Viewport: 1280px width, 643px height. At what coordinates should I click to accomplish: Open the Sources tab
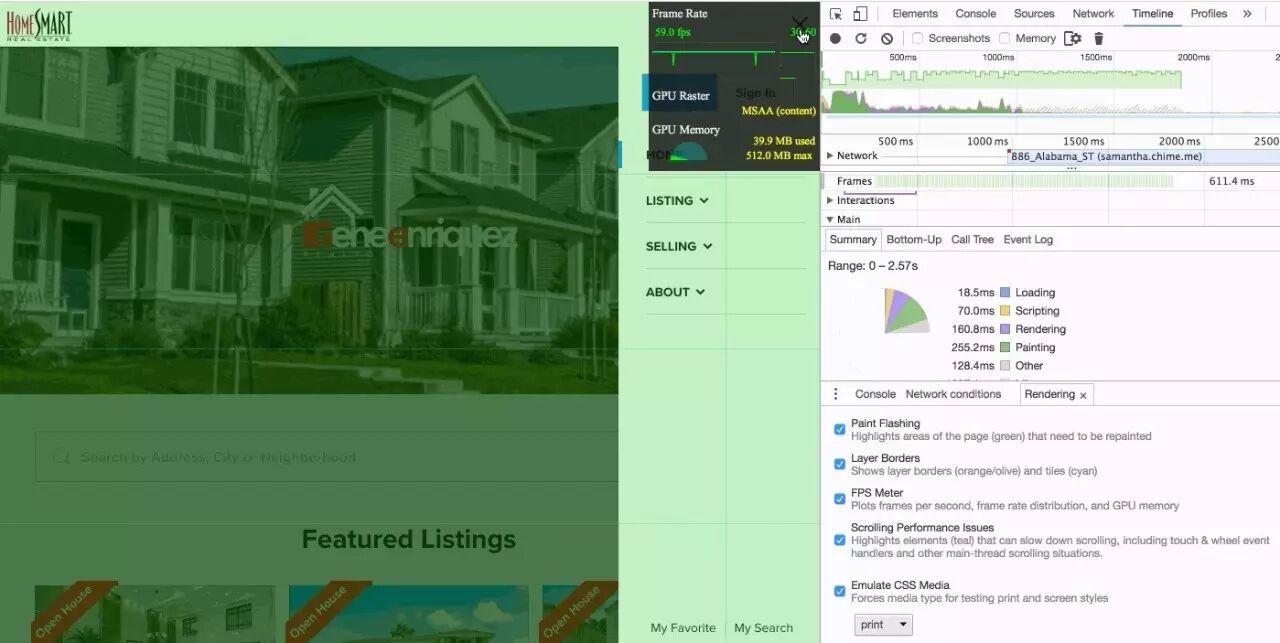1034,14
